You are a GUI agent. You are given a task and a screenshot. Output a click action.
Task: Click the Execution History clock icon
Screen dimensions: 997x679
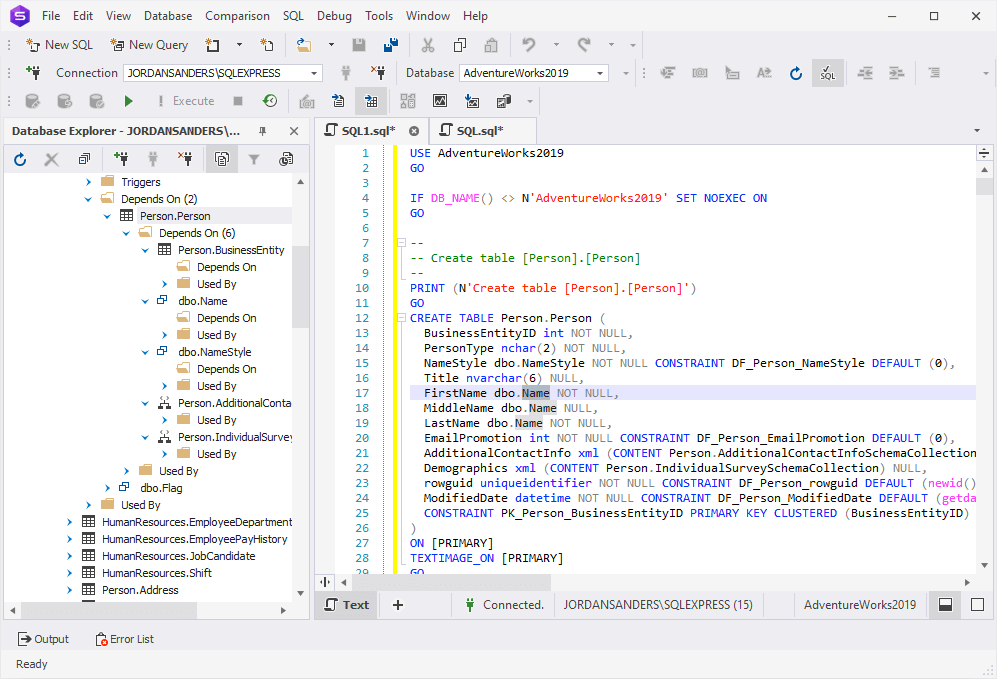click(x=270, y=101)
